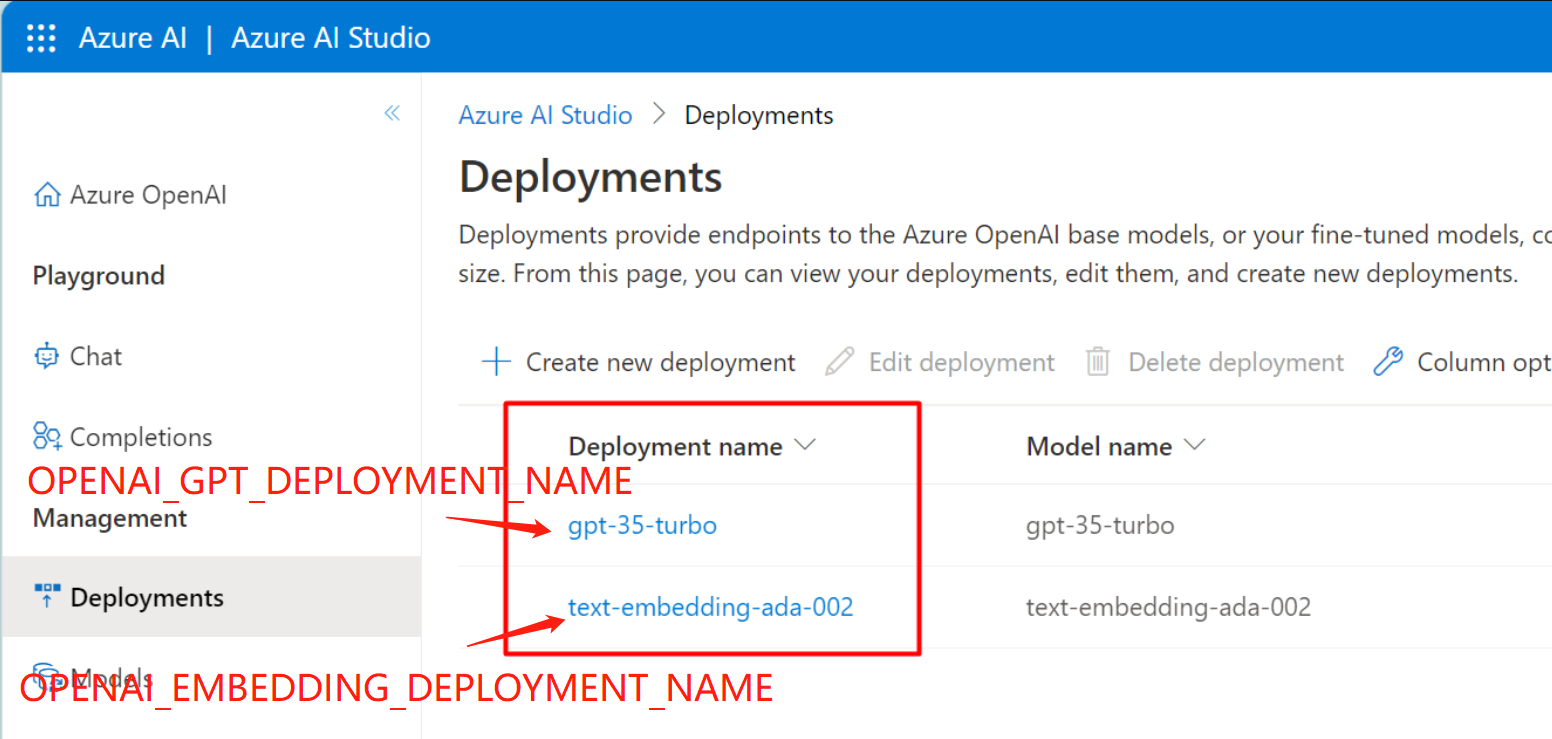Click the Deployments page title
The height and width of the screenshot is (739, 1552).
[x=591, y=177]
